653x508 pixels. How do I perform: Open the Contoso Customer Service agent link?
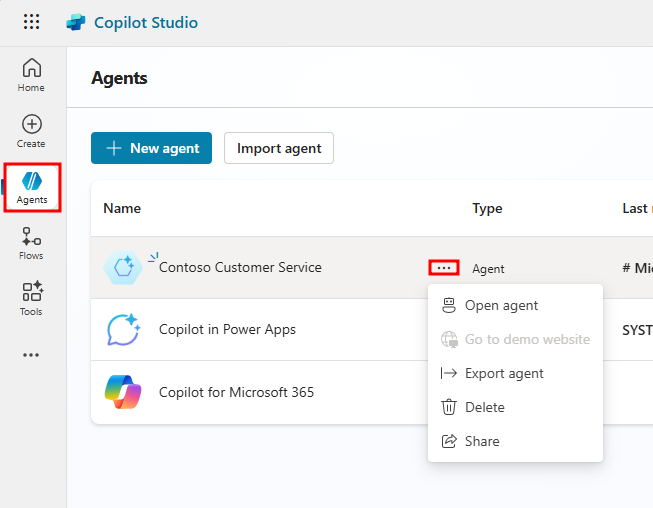point(240,268)
